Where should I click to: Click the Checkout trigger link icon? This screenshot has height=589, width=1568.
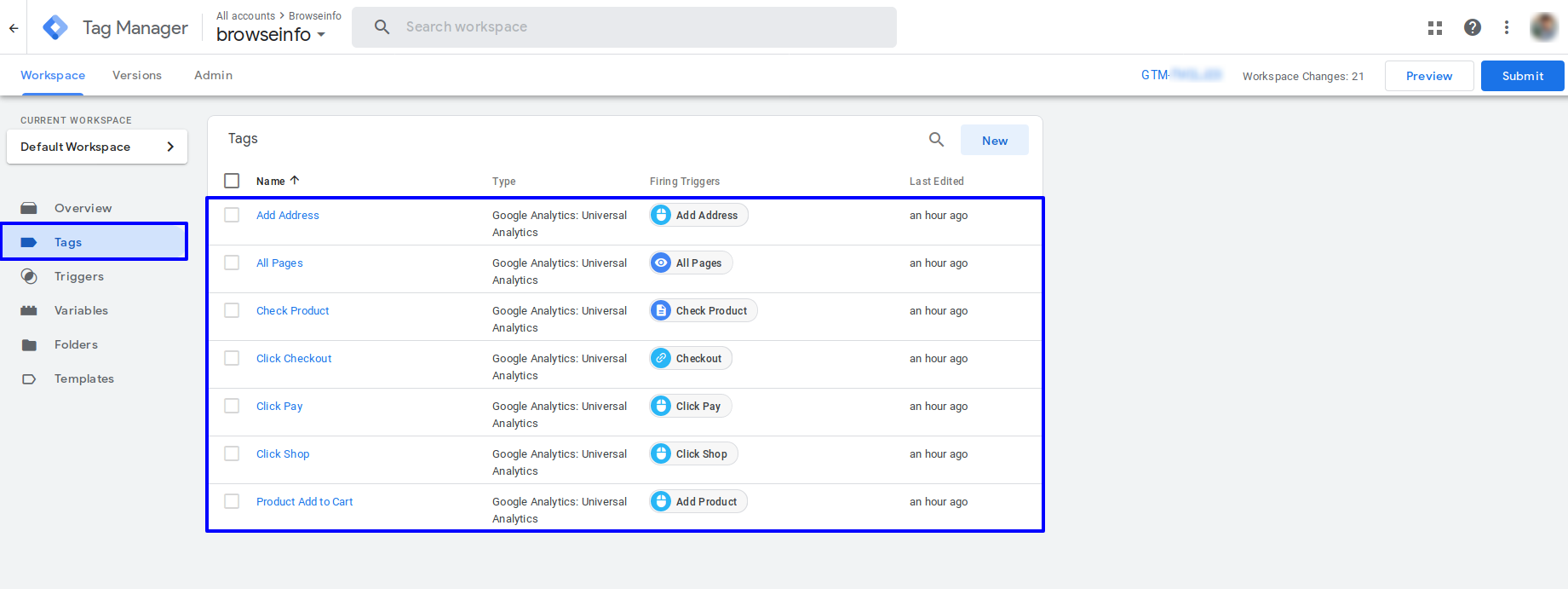click(x=661, y=358)
